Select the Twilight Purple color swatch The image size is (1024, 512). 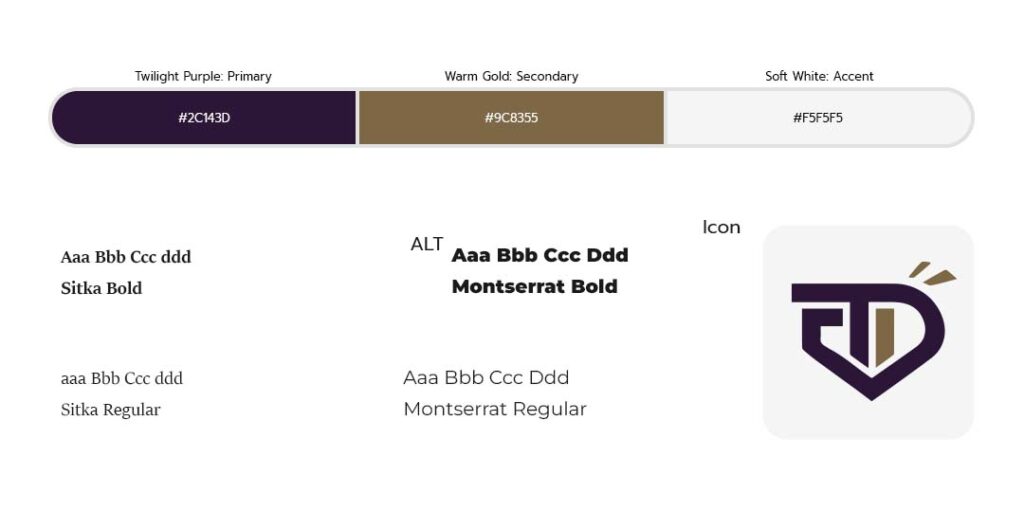(x=204, y=118)
